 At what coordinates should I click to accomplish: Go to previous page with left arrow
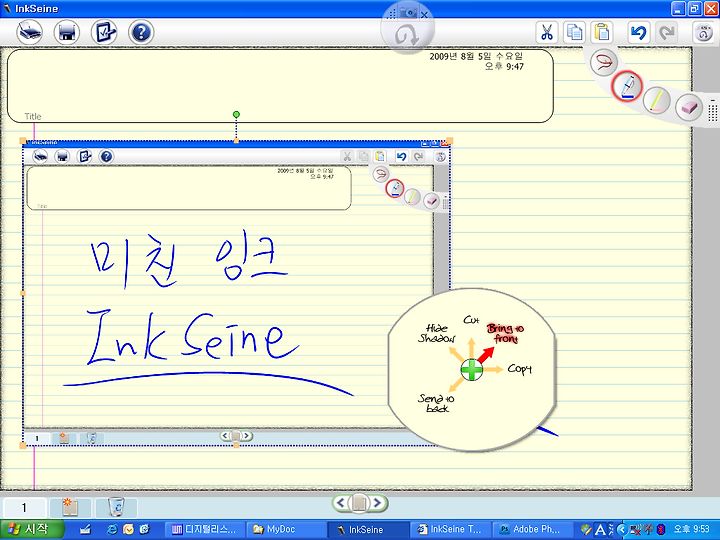point(341,503)
